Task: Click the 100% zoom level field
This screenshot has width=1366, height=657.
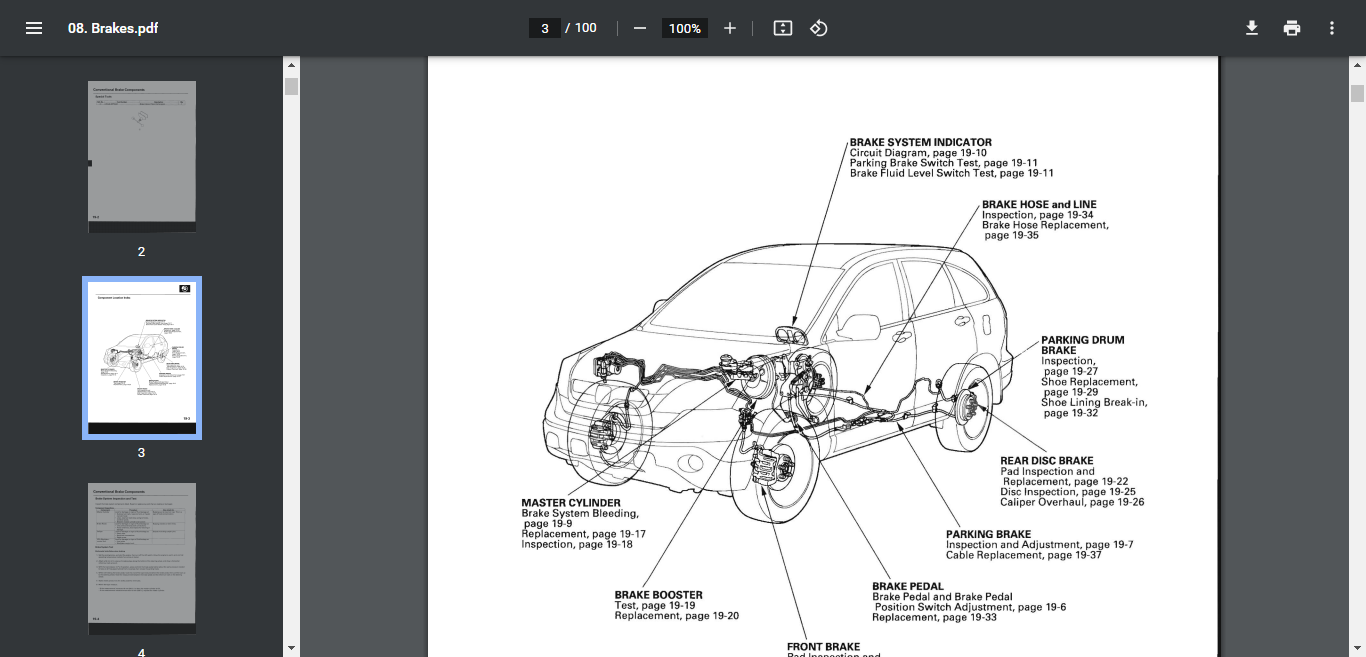Action: [685, 28]
